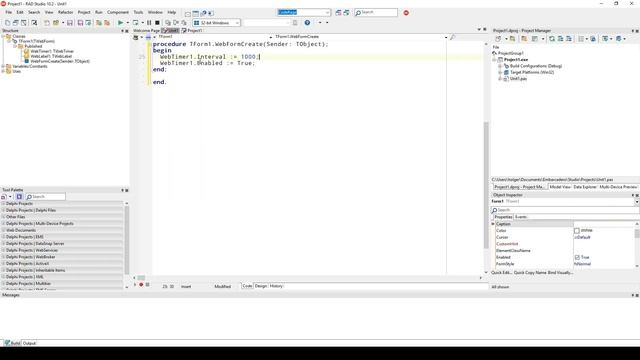The width and height of the screenshot is (640, 360).
Task: Click the Activate icon in Project Manager toolbar
Action: [498, 39]
